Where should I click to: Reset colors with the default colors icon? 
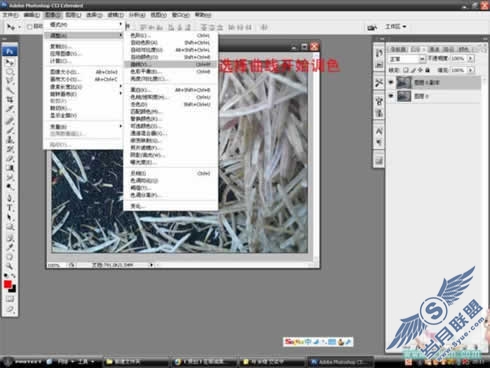click(x=6, y=276)
